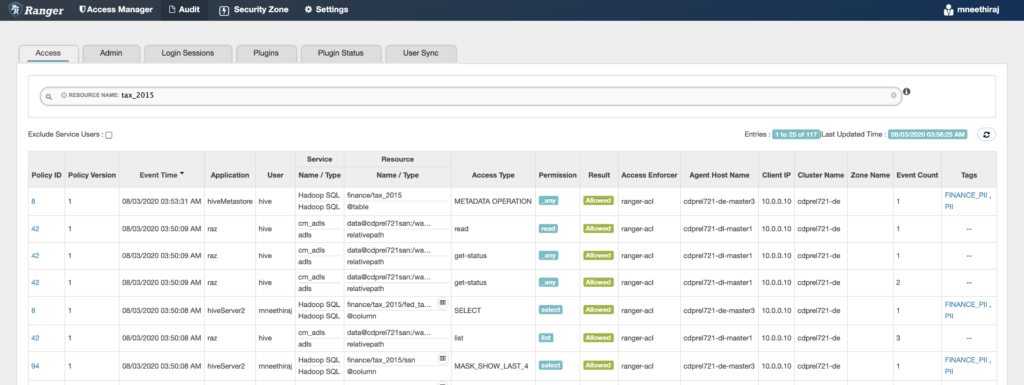1024x385 pixels.
Task: Click finance/tax_2015 resource name cell
Action: pyautogui.click(x=374, y=195)
